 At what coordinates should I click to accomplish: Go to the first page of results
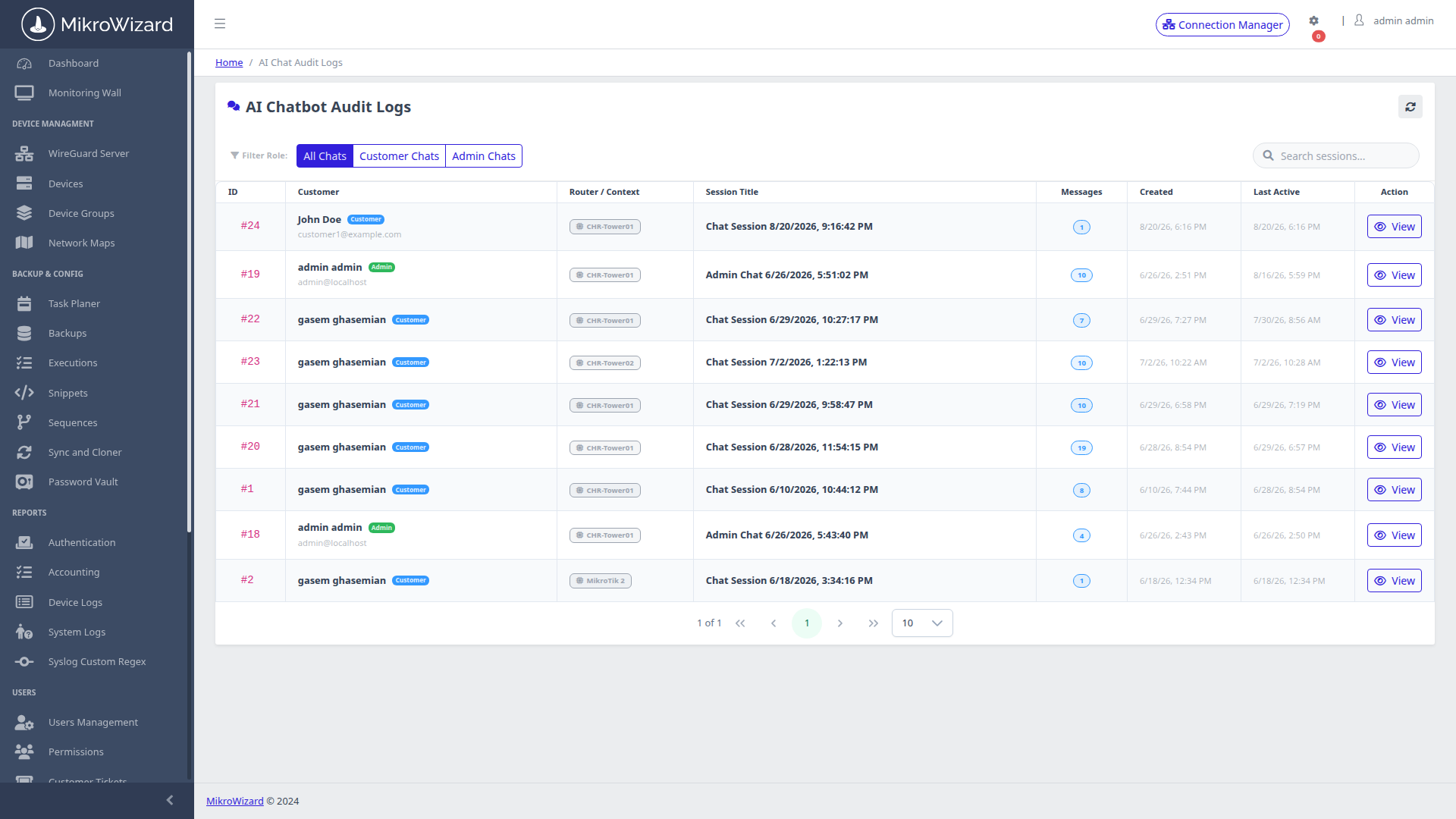[740, 623]
